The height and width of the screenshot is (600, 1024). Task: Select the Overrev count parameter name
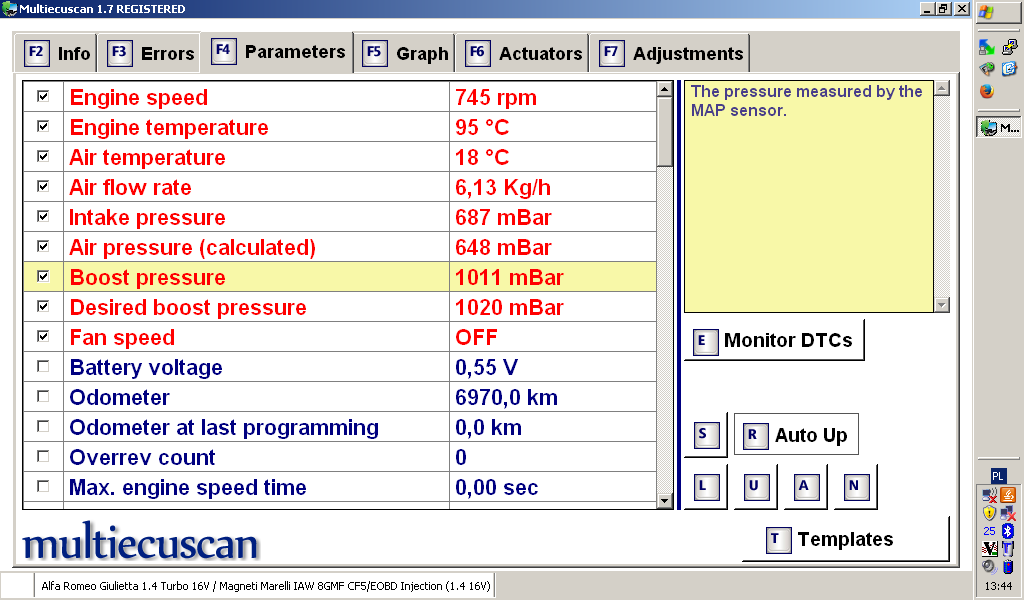coord(142,458)
